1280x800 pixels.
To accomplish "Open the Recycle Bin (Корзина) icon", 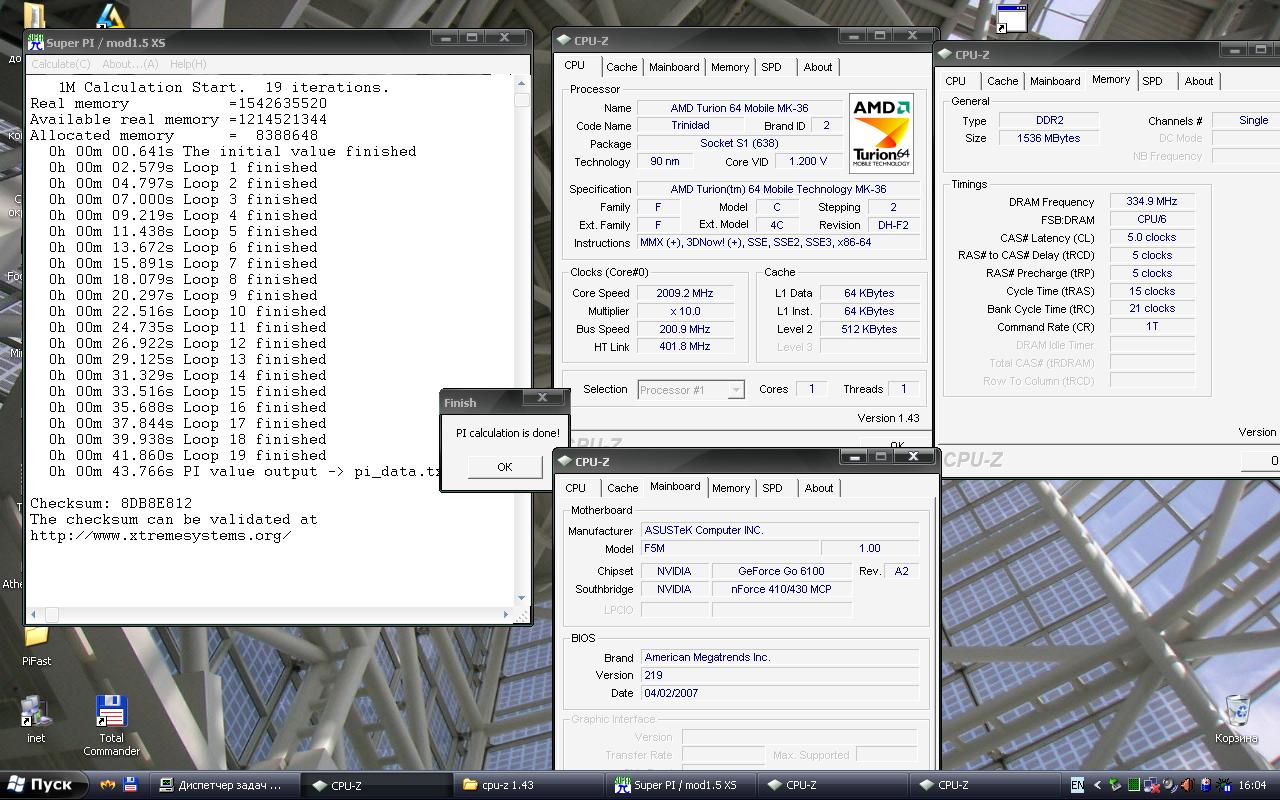I will (x=1237, y=710).
